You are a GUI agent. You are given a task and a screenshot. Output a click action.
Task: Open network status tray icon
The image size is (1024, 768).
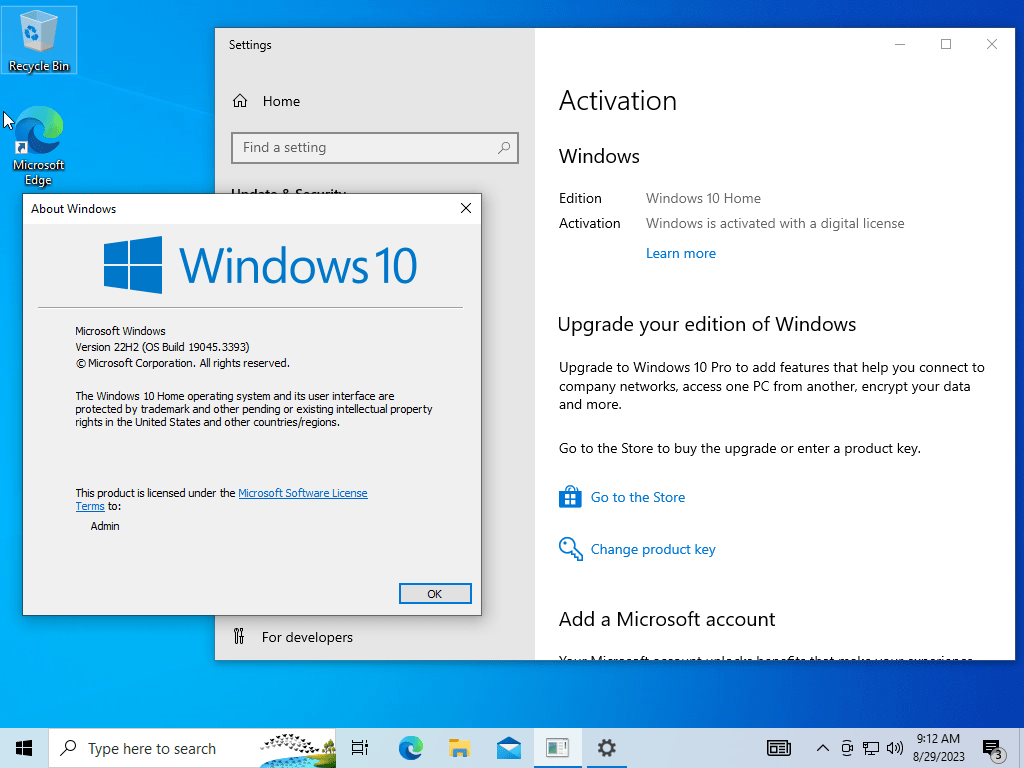[x=871, y=748]
